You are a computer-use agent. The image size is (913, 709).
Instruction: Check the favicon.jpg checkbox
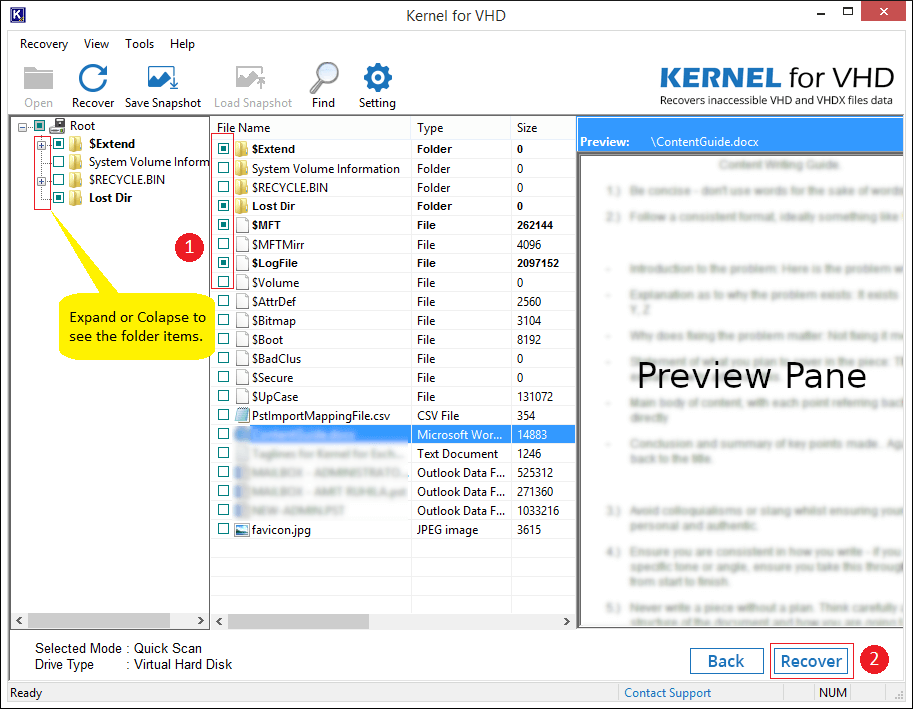pyautogui.click(x=224, y=529)
